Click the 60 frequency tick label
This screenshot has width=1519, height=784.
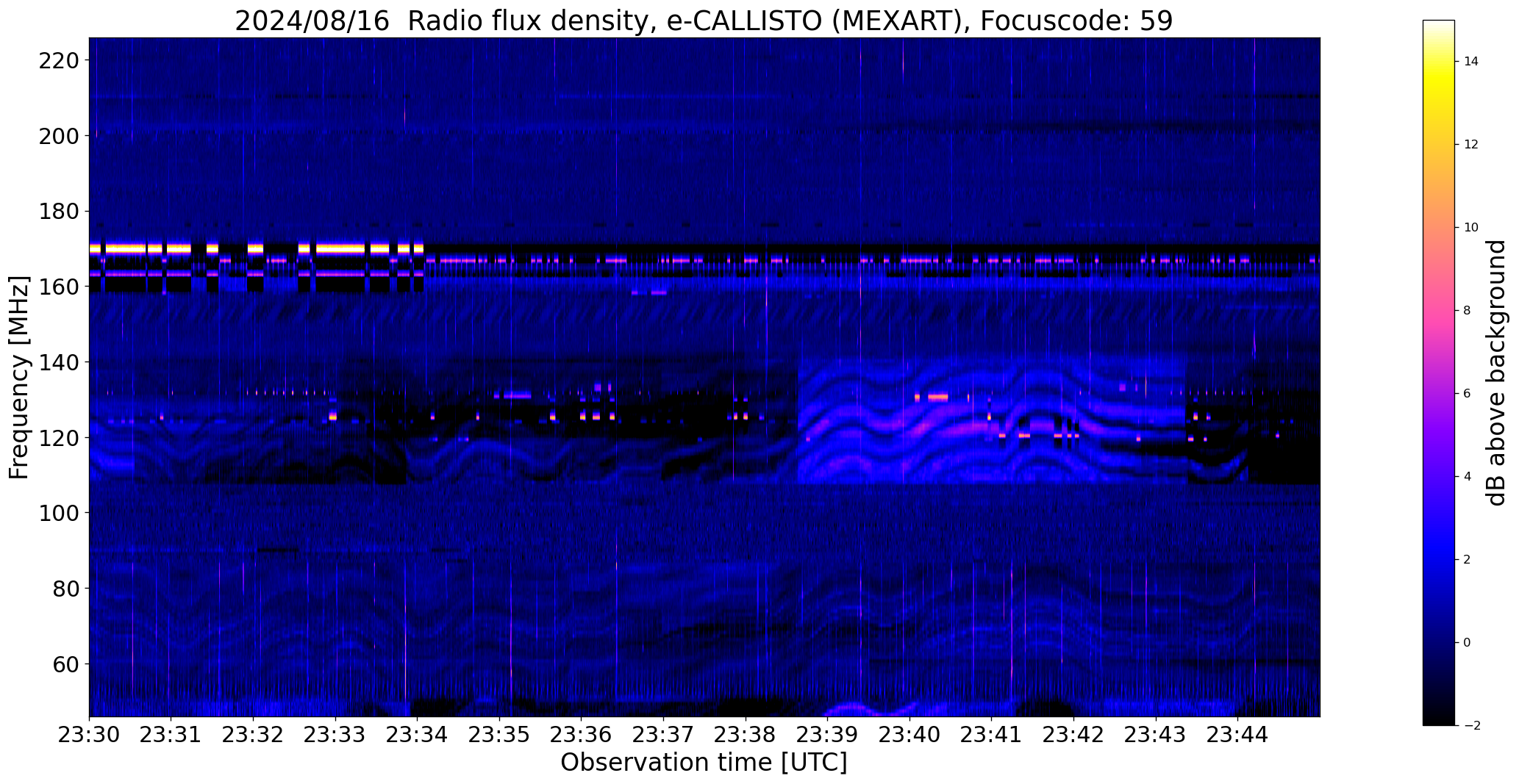point(65,664)
